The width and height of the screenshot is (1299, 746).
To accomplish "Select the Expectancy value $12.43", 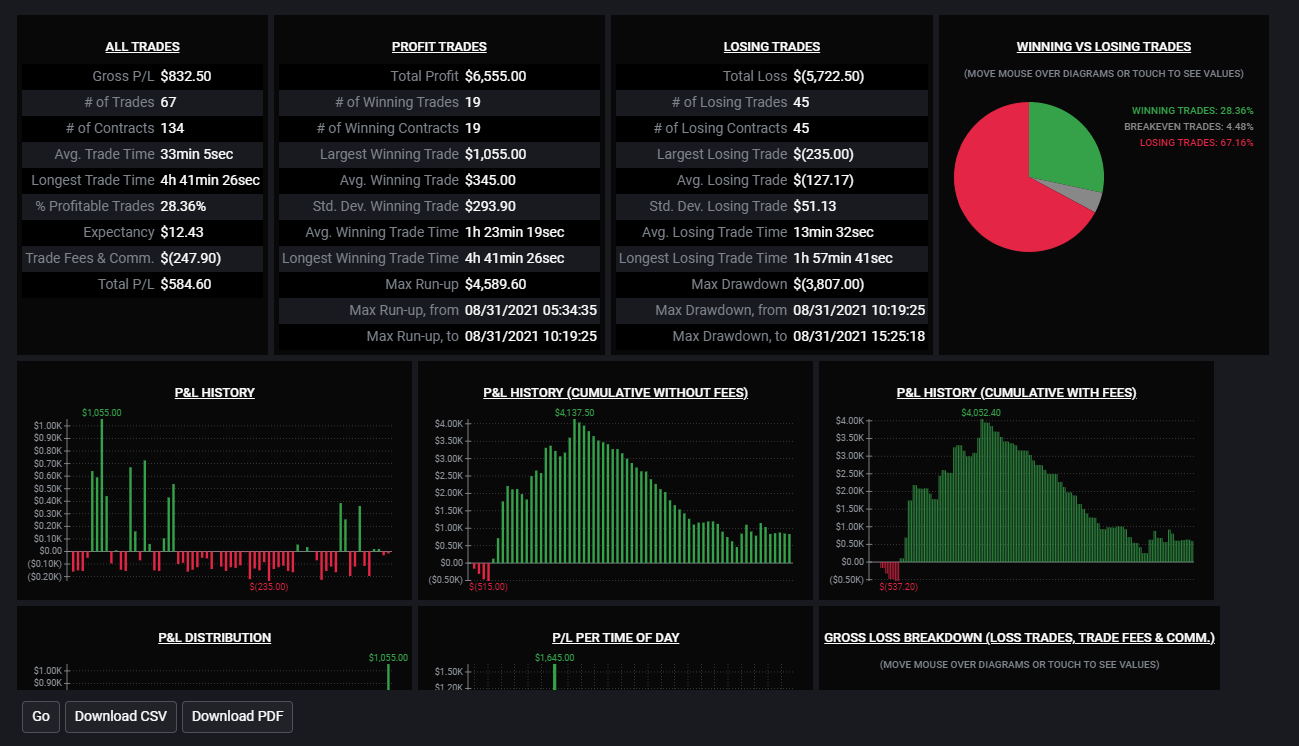I will pyautogui.click(x=182, y=232).
